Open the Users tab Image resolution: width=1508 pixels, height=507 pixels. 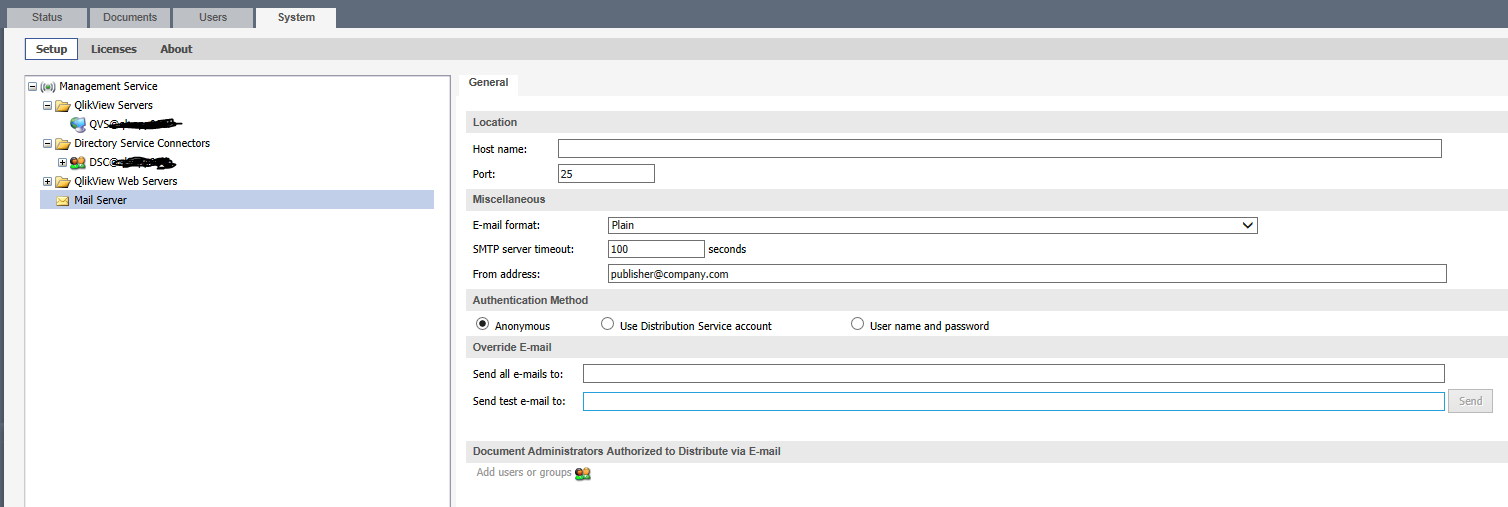(x=213, y=17)
